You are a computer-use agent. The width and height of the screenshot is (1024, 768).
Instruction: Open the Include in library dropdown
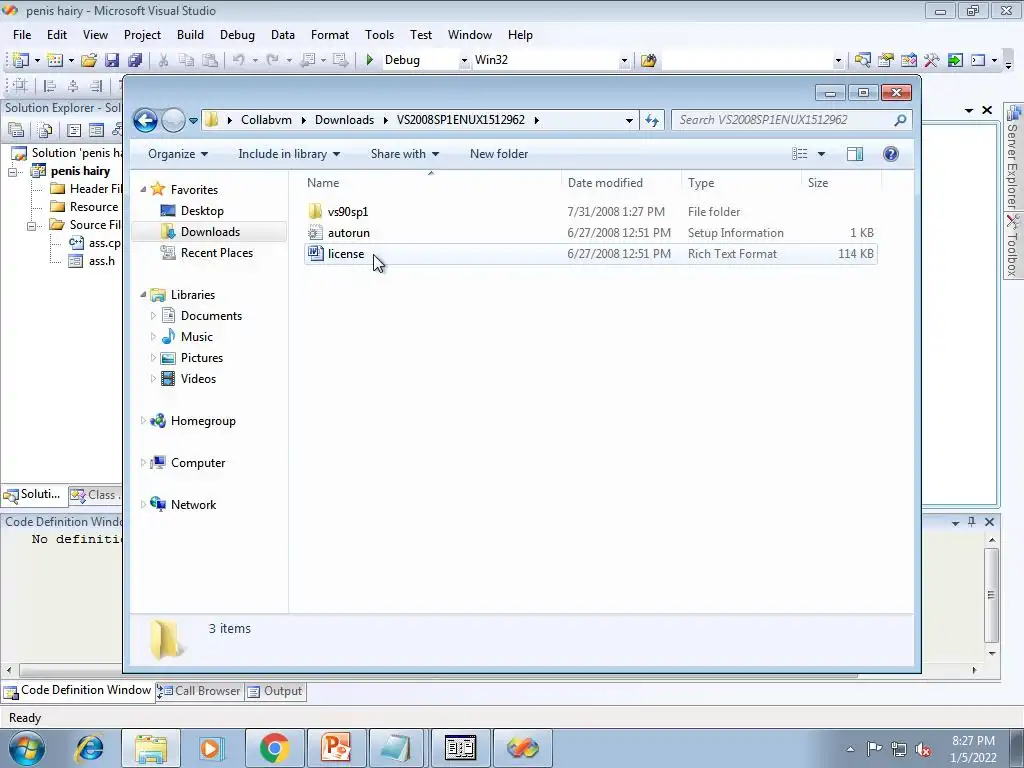289,154
